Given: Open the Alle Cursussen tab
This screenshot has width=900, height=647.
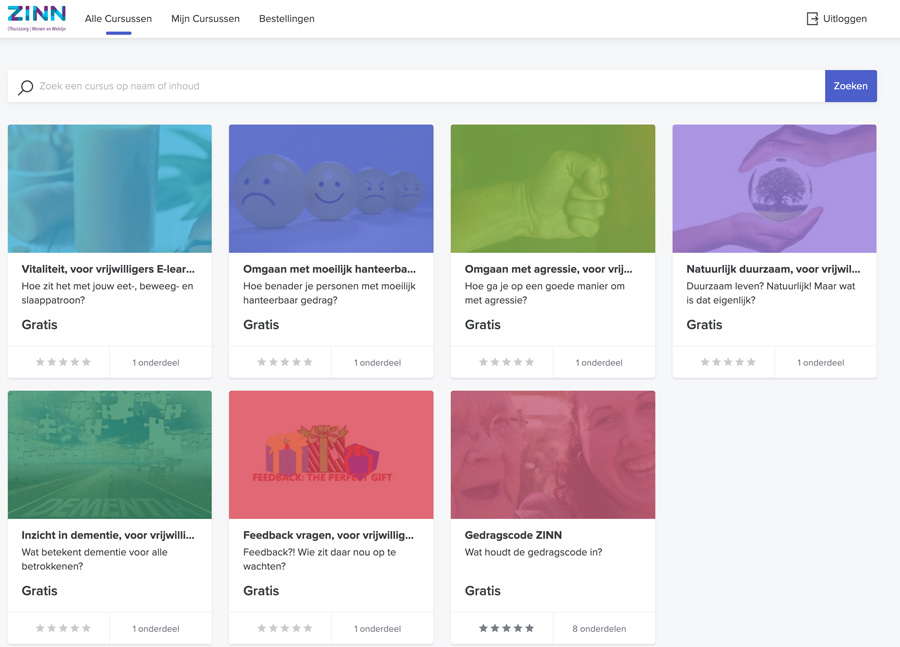Looking at the screenshot, I should tap(118, 19).
